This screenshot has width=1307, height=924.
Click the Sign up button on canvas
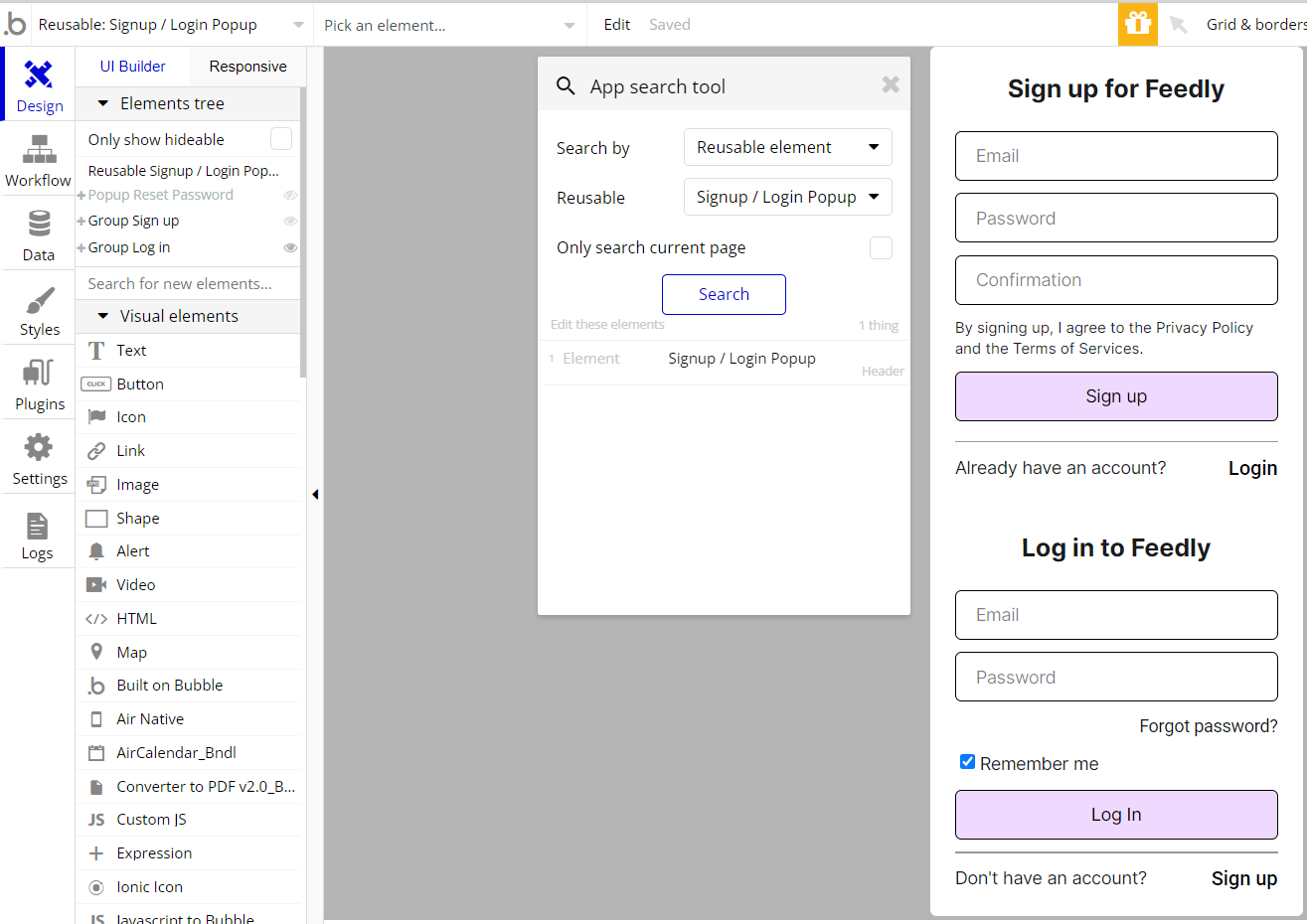pyautogui.click(x=1116, y=396)
